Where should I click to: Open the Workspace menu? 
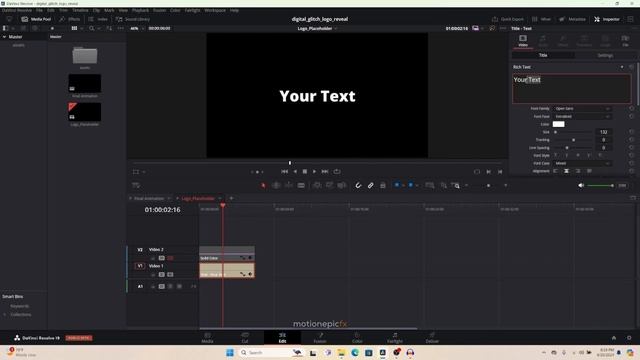point(215,10)
